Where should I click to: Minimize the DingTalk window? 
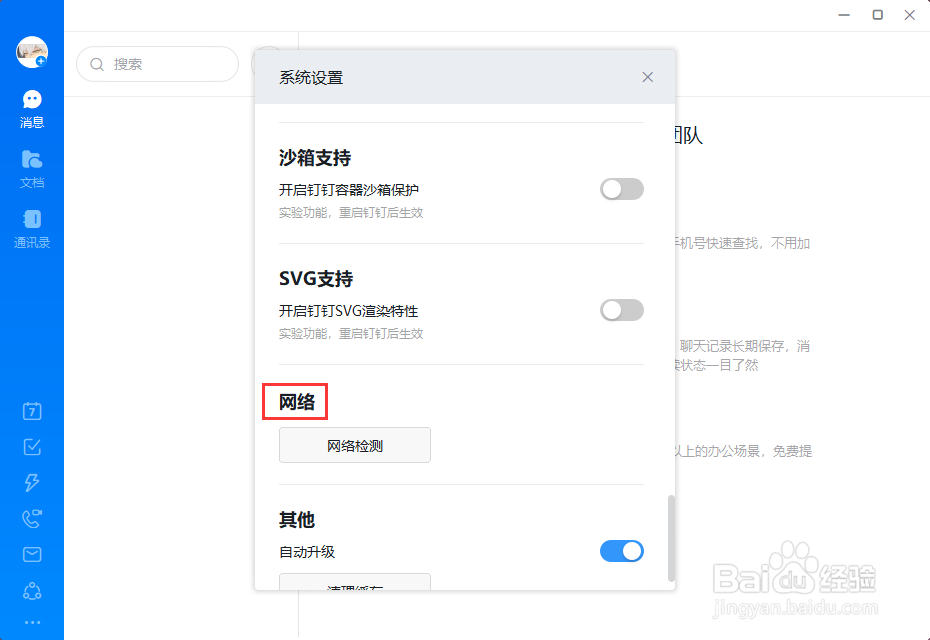844,15
